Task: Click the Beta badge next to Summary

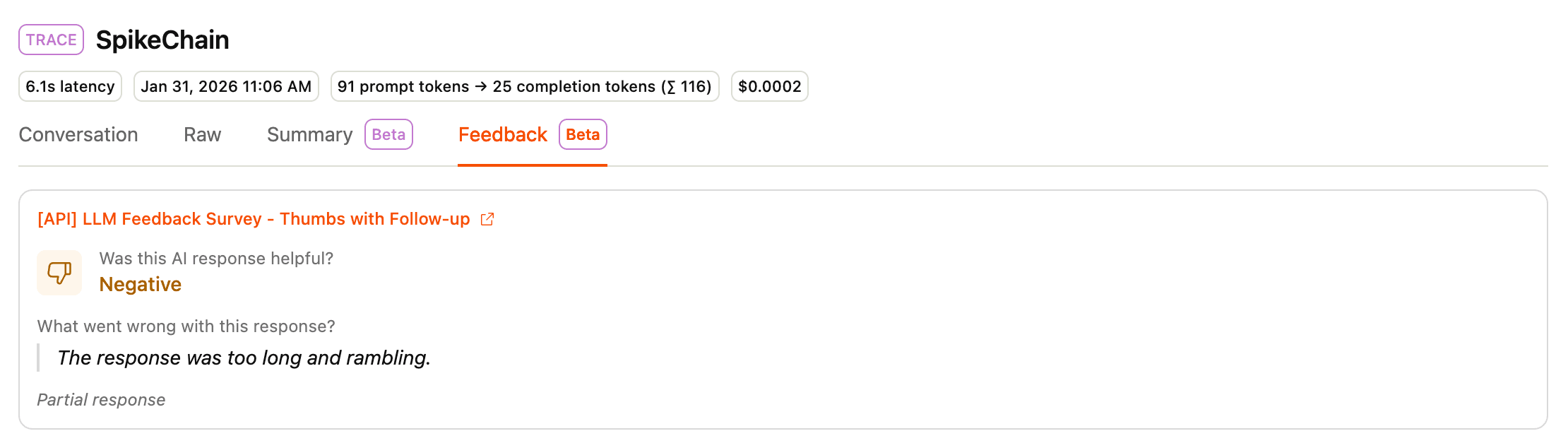Action: pos(388,134)
